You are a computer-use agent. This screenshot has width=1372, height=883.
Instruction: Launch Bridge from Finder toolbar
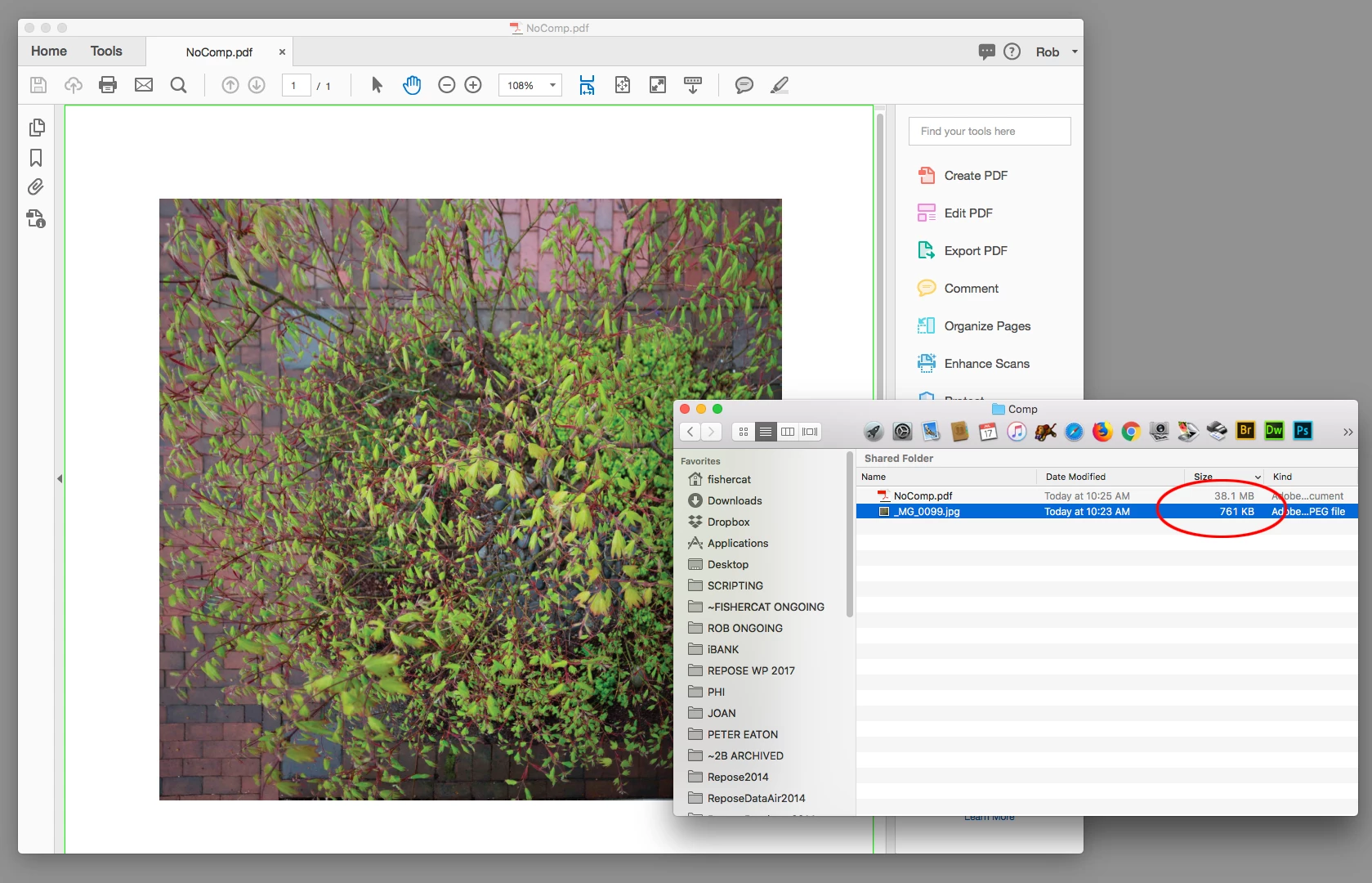click(1245, 431)
